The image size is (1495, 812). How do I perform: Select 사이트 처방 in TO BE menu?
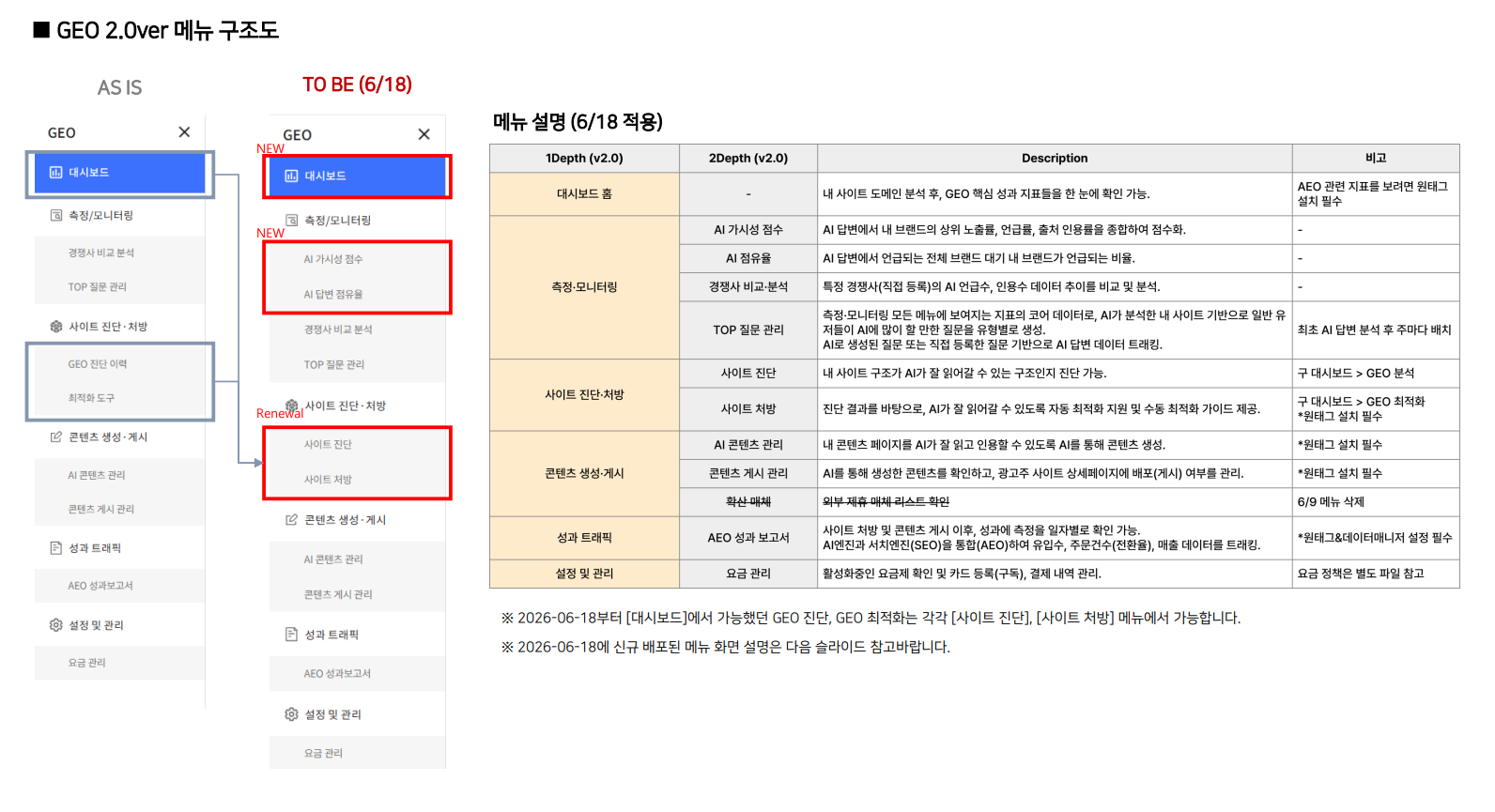coord(328,480)
